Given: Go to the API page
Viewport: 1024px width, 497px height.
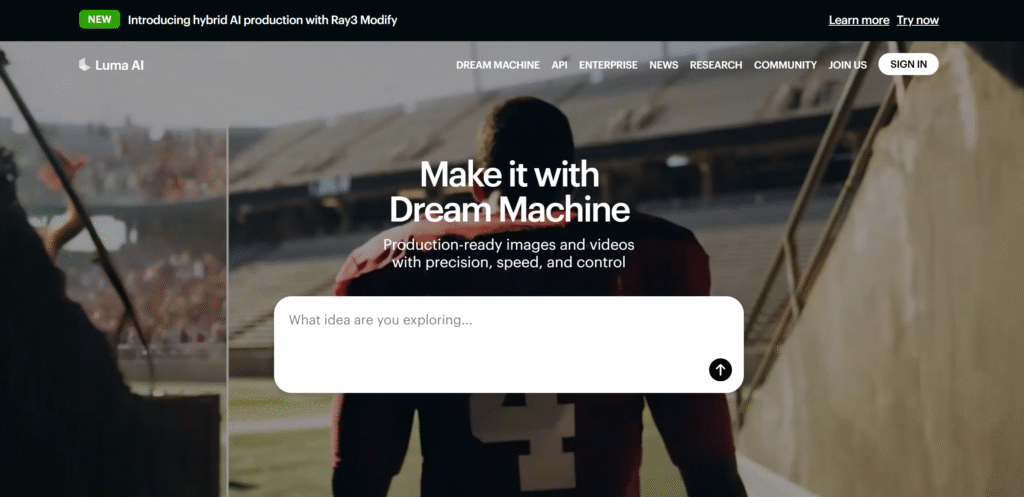Looking at the screenshot, I should click(x=559, y=65).
